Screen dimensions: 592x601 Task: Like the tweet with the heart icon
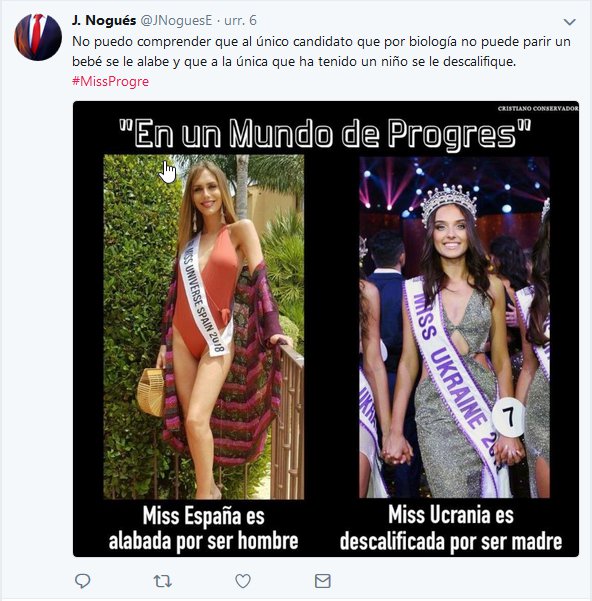pyautogui.click(x=243, y=581)
